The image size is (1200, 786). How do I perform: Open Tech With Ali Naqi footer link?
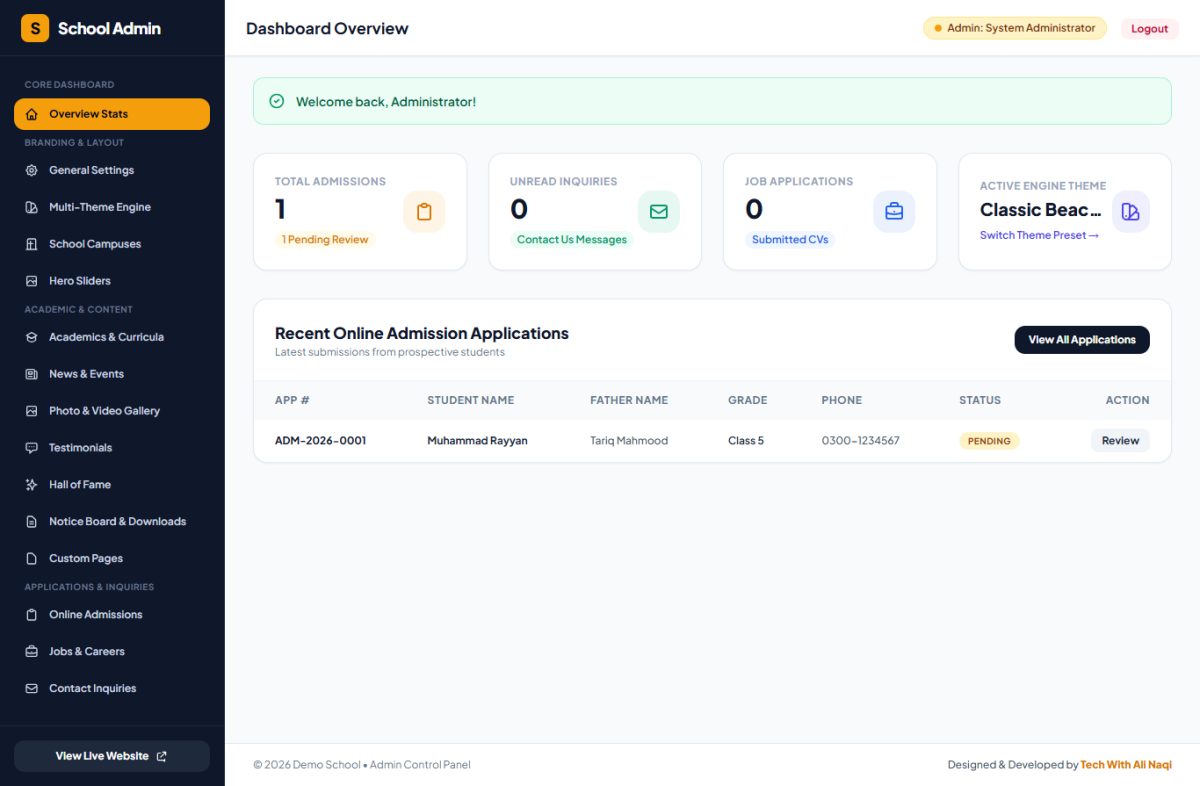coord(1126,765)
